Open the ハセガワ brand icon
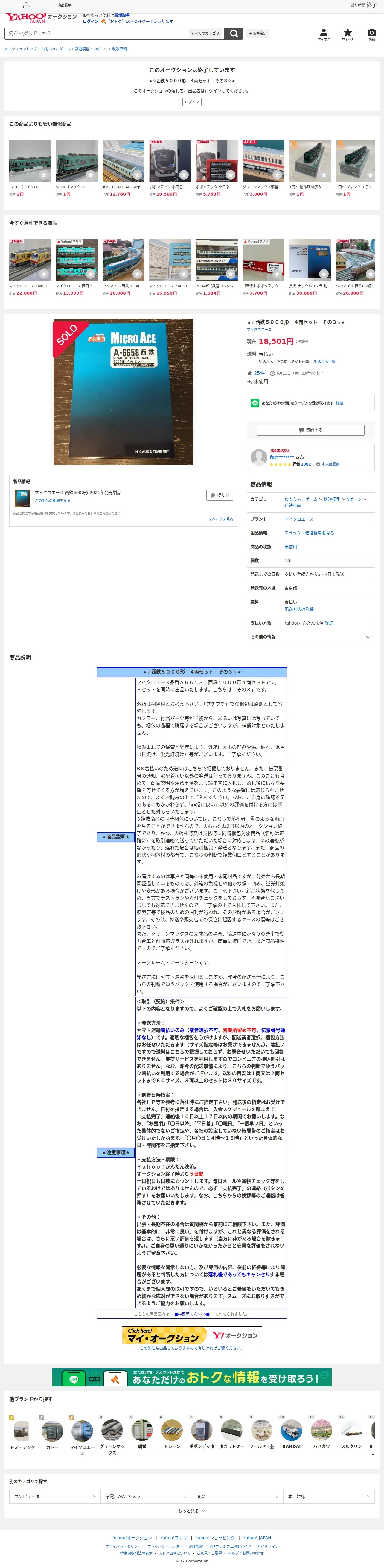The width and height of the screenshot is (384, 1568). [321, 1430]
